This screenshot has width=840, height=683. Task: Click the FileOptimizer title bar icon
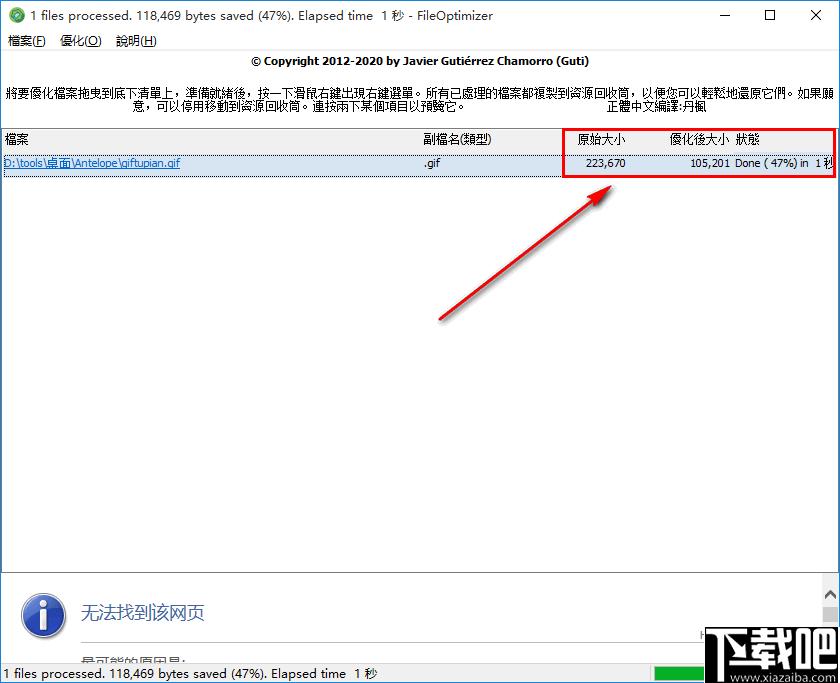point(17,16)
